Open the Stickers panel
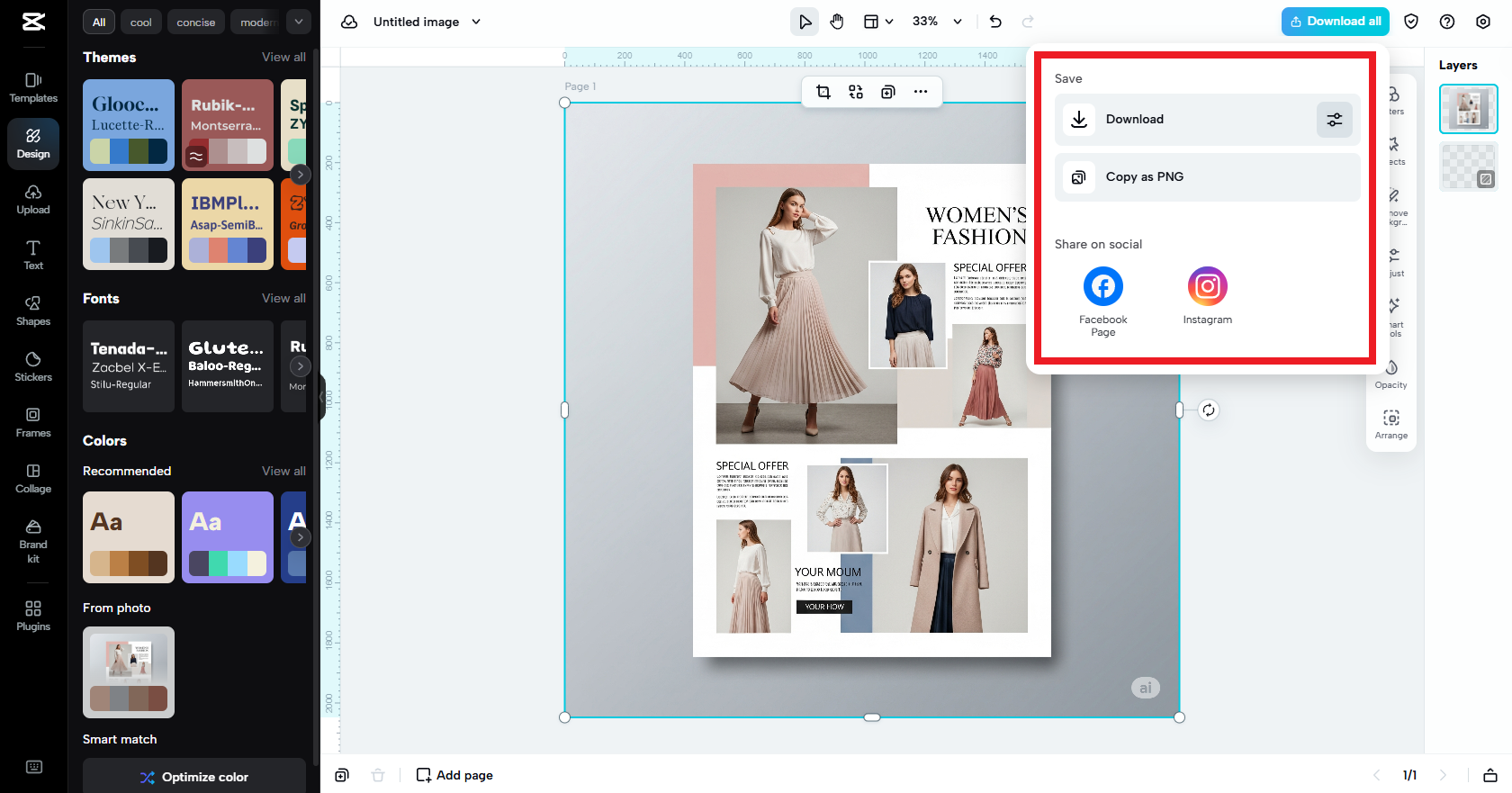Screen dimensions: 1512x793 [33, 366]
